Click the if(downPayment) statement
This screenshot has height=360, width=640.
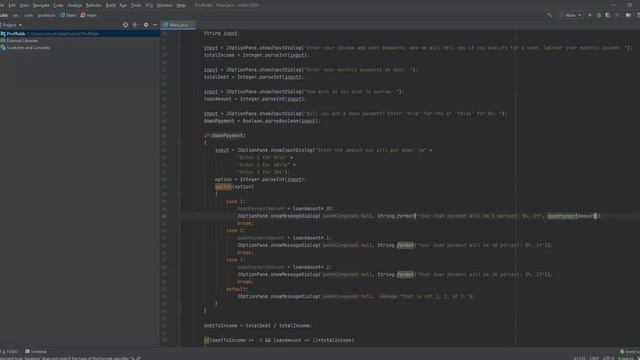point(224,136)
